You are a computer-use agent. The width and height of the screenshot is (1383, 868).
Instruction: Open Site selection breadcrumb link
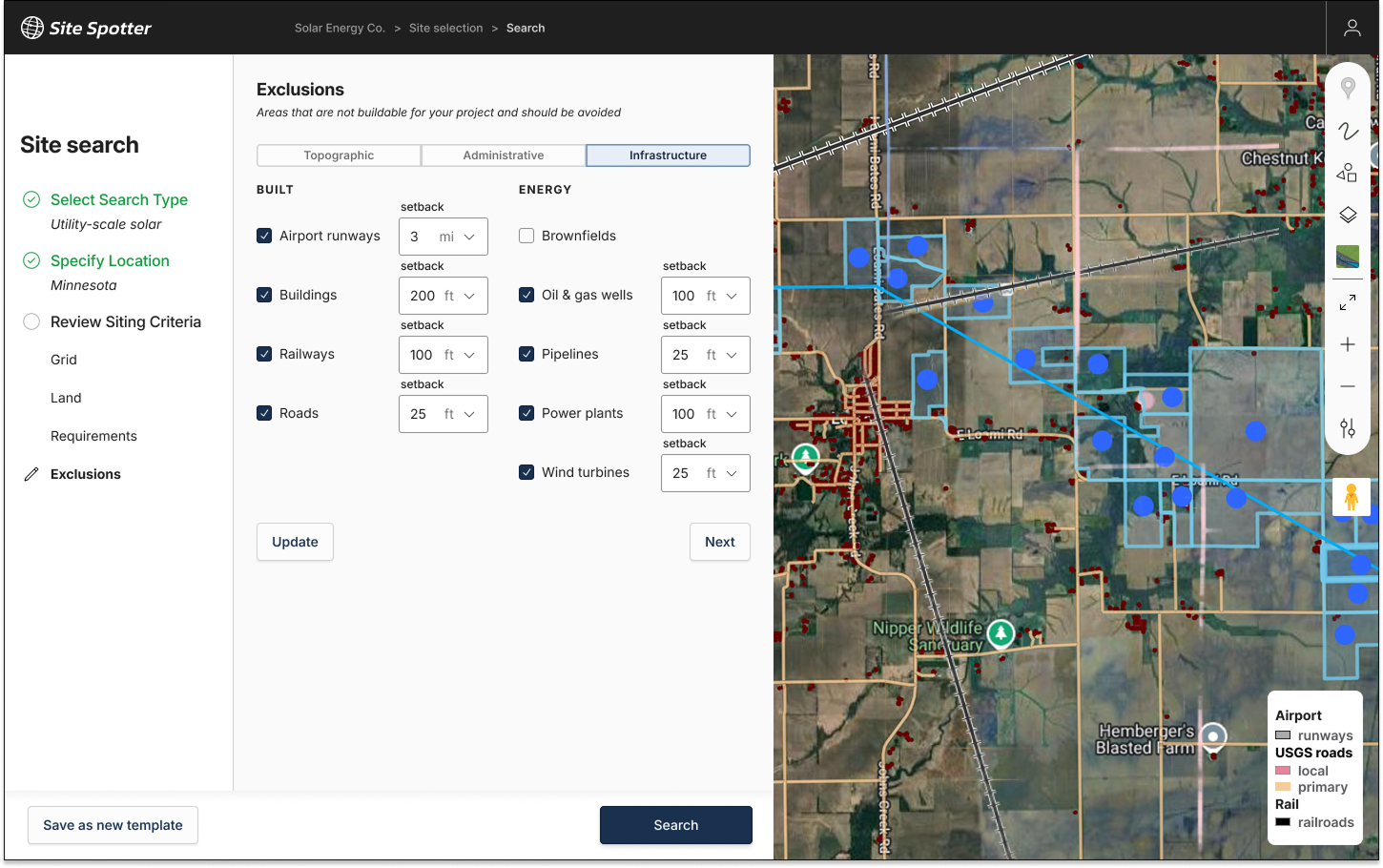[445, 28]
